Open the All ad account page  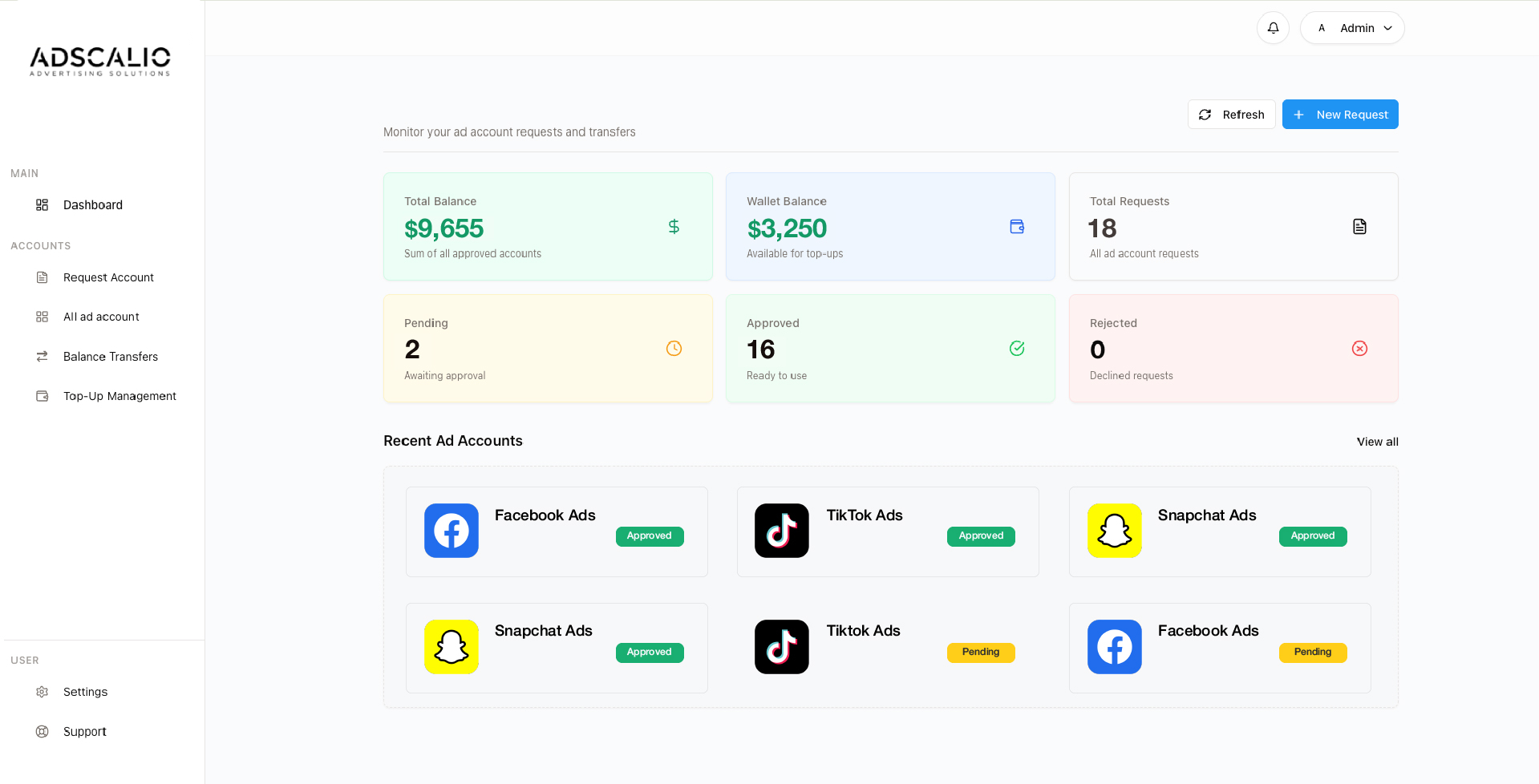[101, 317]
